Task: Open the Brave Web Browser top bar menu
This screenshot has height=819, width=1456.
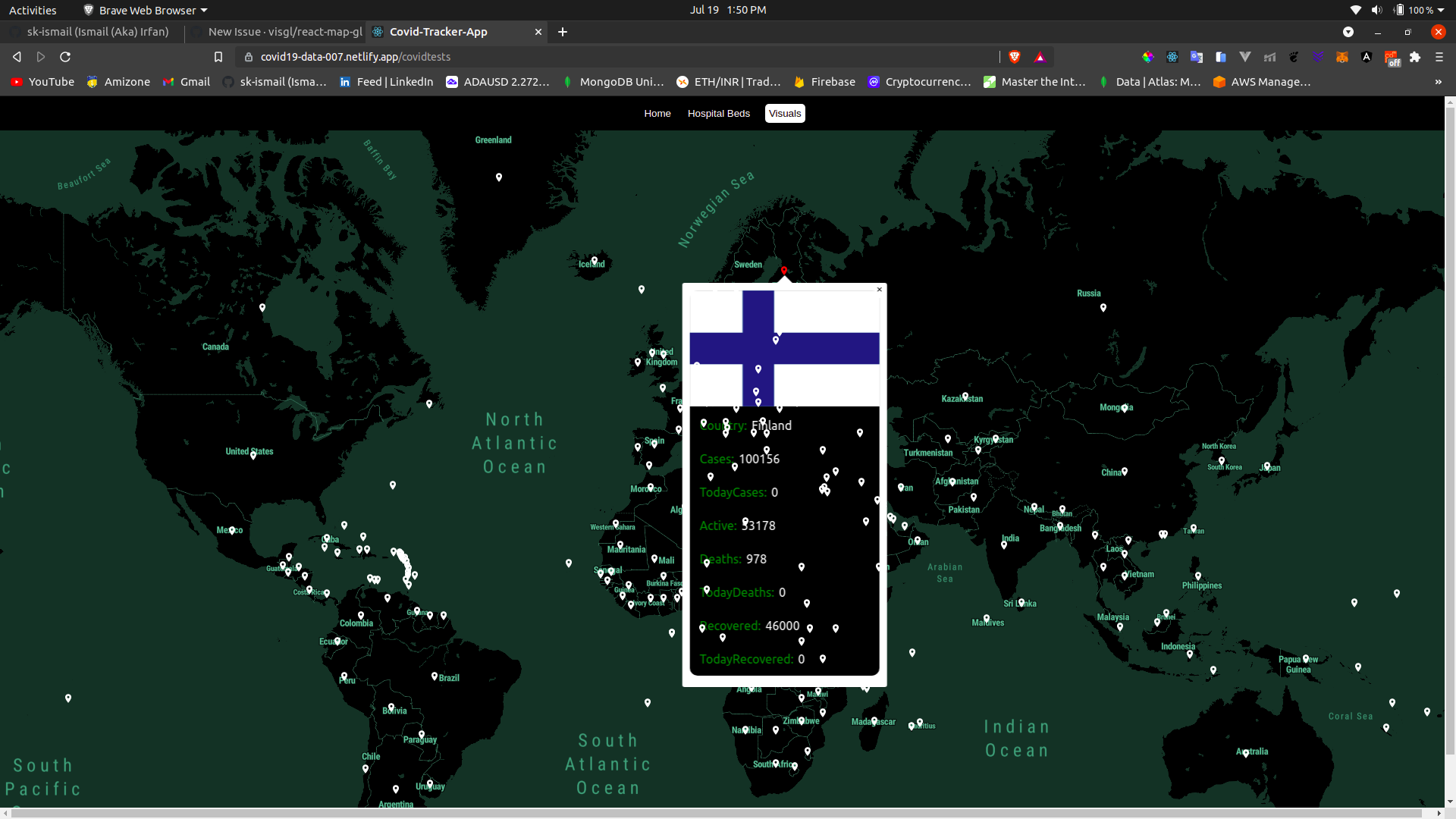Action: [x=144, y=10]
